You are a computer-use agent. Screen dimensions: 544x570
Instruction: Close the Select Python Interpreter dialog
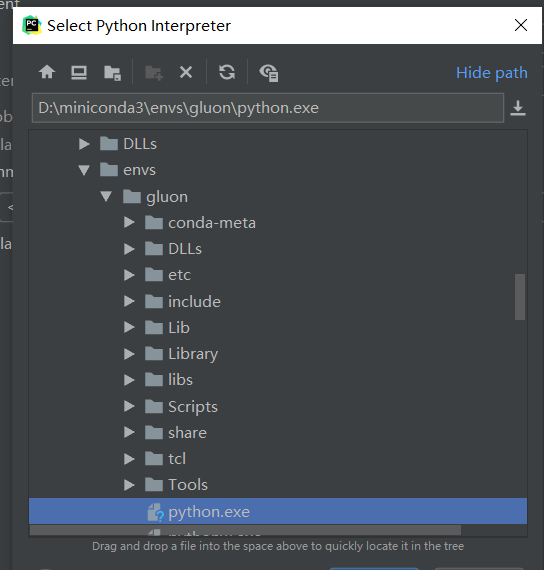[x=521, y=25]
